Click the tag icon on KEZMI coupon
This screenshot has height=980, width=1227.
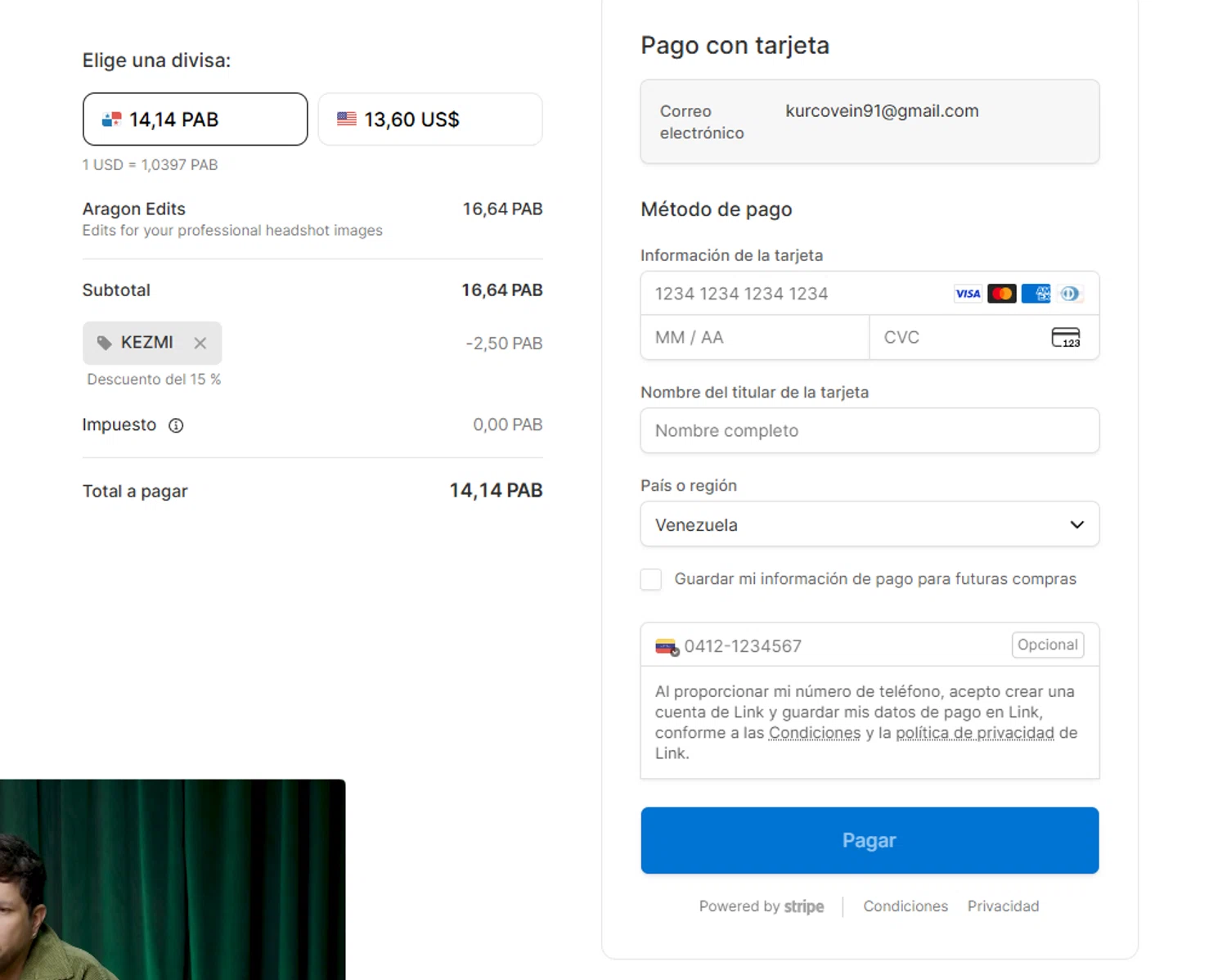tap(104, 343)
